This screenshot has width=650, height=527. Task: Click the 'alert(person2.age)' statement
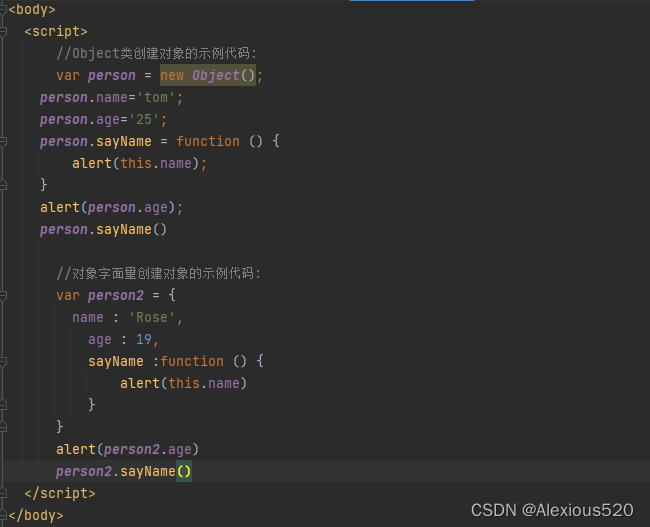[x=128, y=449]
